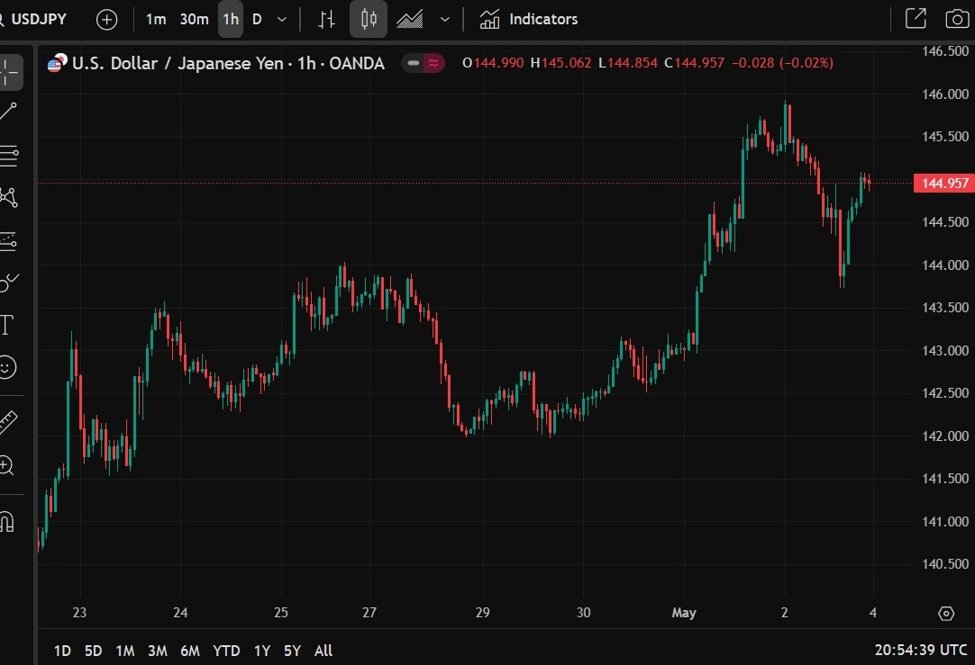The height and width of the screenshot is (665, 975).
Task: Open the Indicators panel
Action: coord(530,18)
